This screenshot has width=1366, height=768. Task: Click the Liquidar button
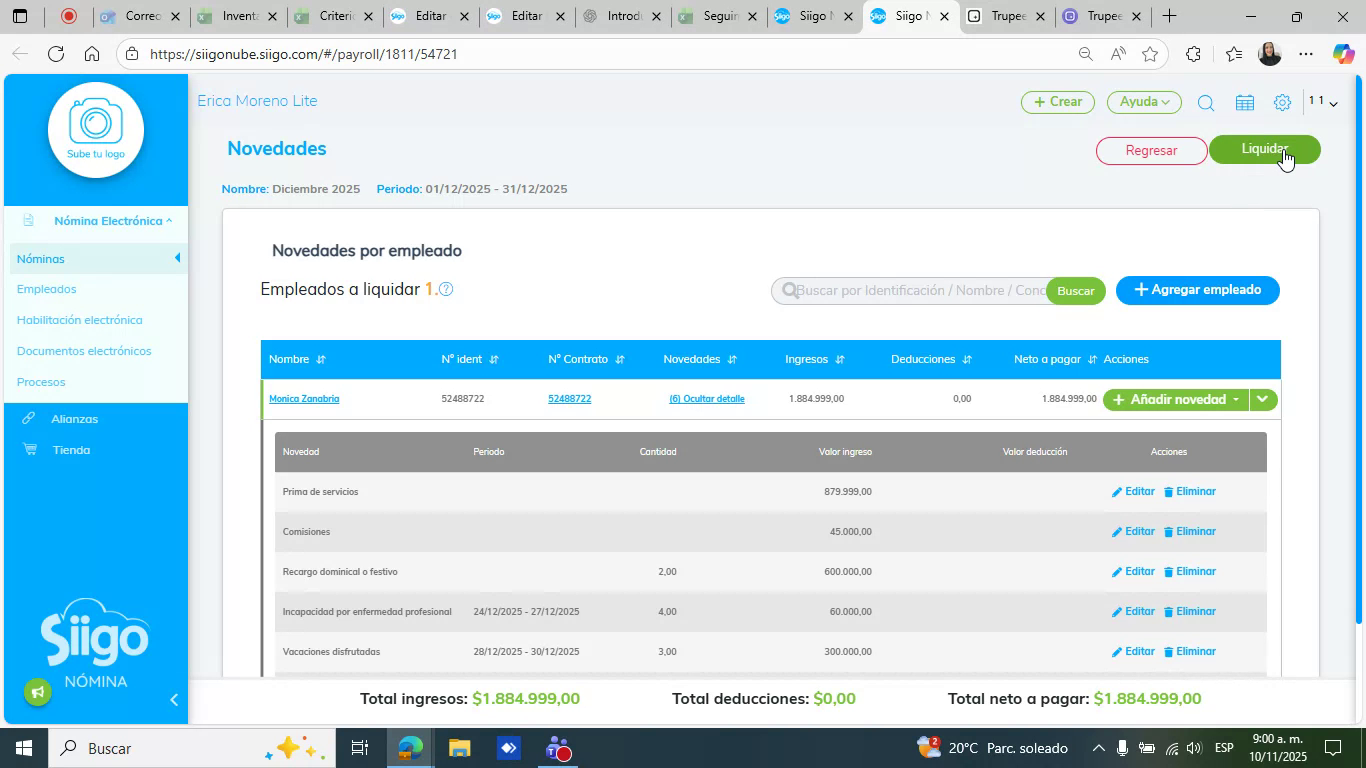(1264, 149)
